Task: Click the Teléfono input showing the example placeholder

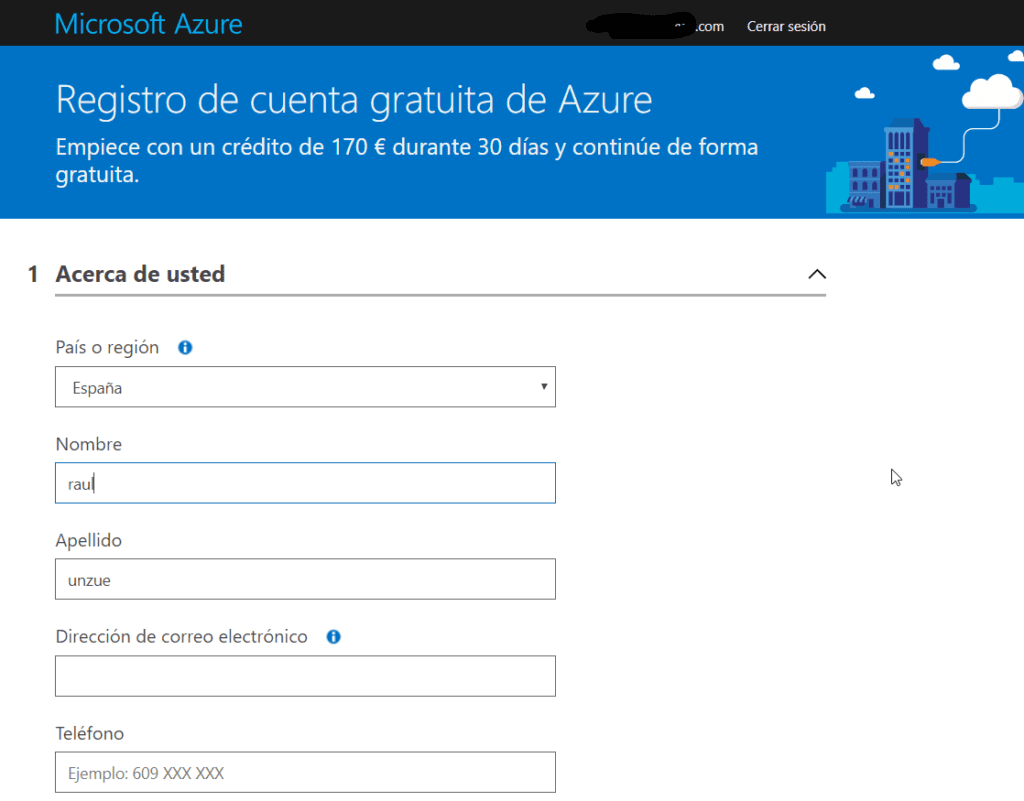Action: [x=305, y=771]
